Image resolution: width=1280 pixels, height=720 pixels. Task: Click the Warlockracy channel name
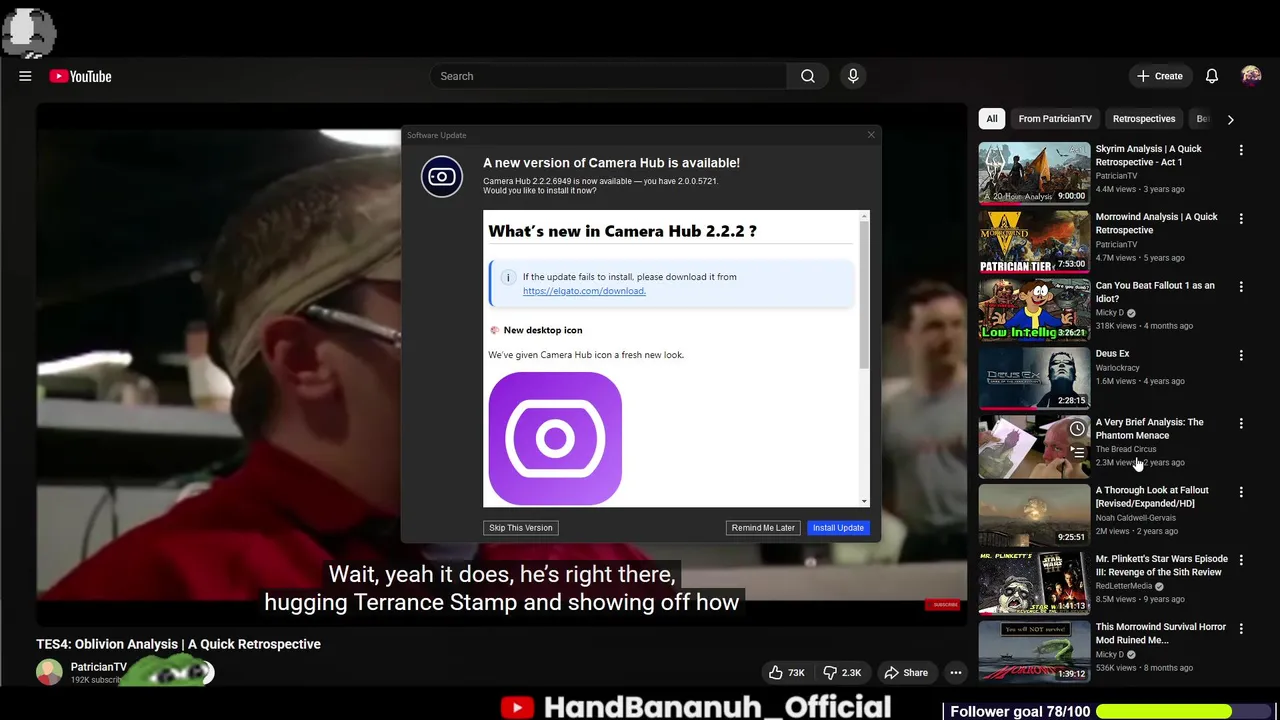point(1117,368)
